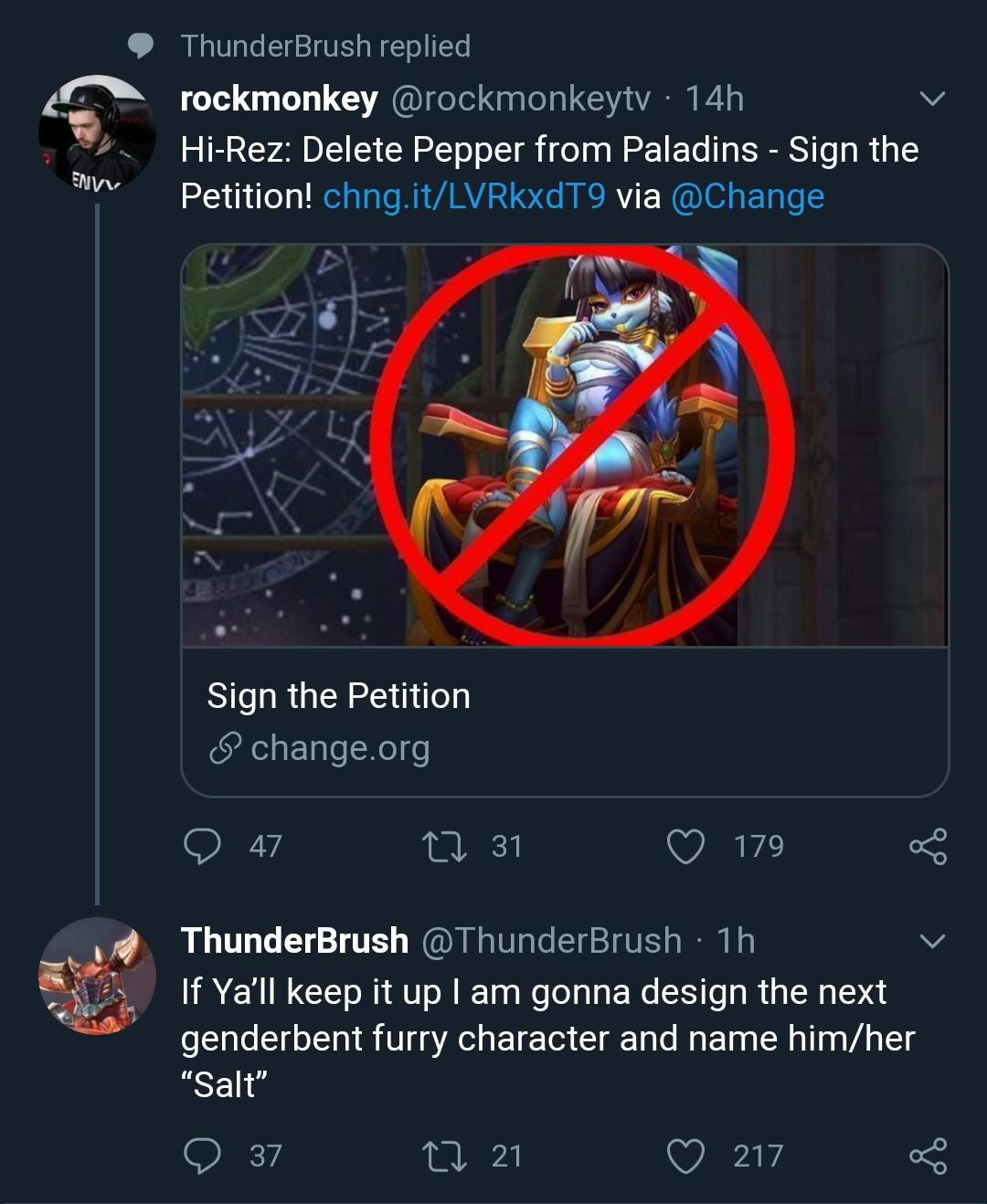Share ThunderBrush's tweet
The width and height of the screenshot is (987, 1204).
pos(928,1156)
